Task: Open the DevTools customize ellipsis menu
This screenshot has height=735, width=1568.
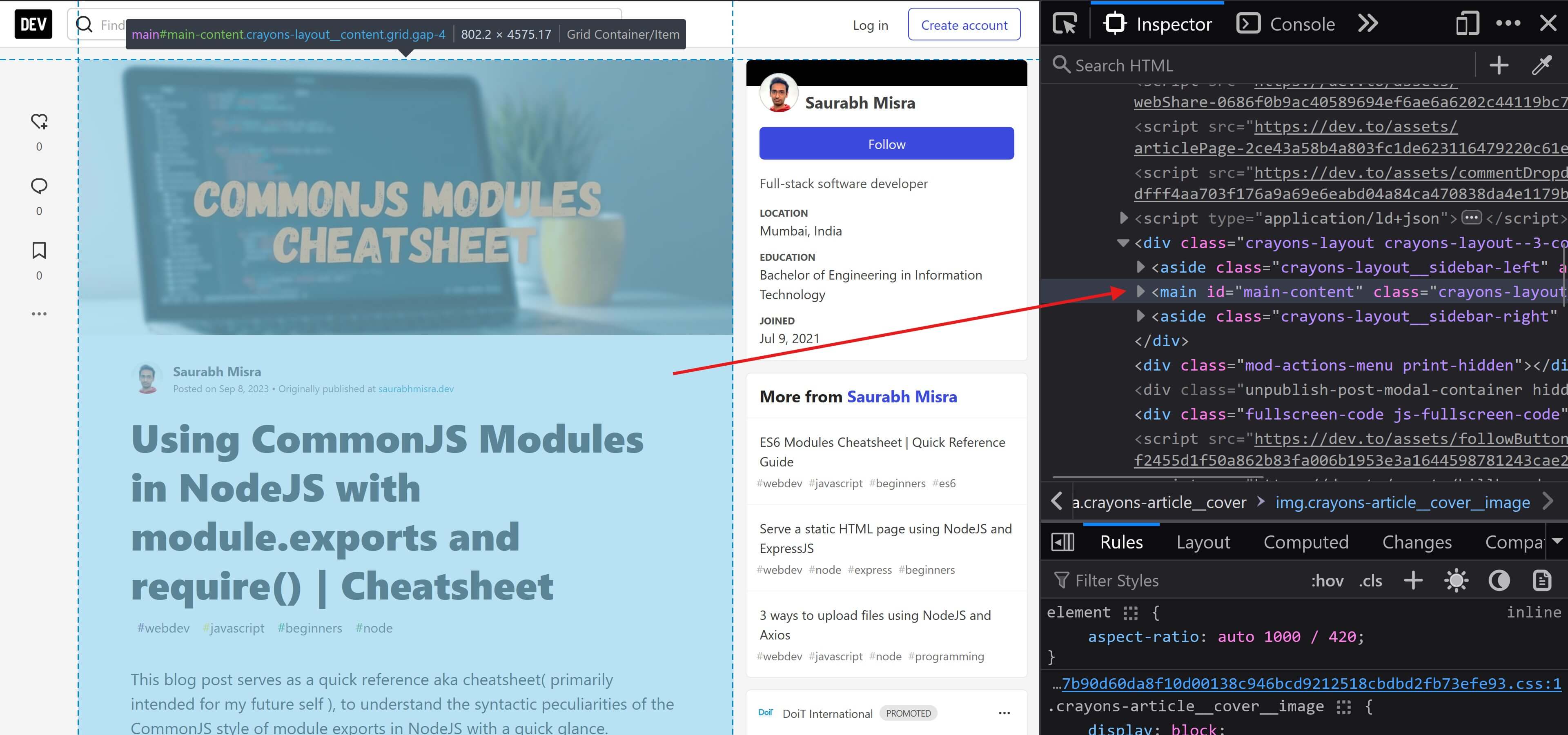Action: click(x=1508, y=23)
